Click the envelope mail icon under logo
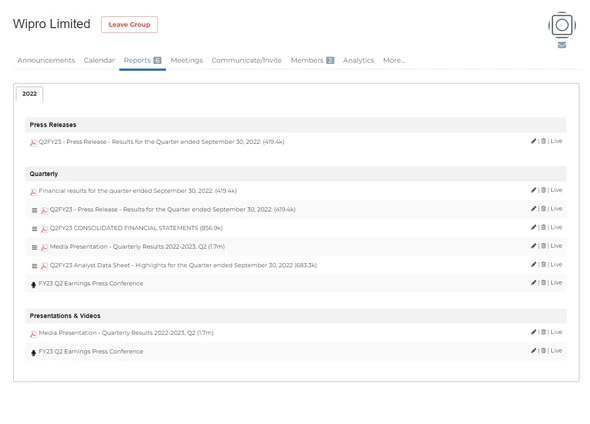 pyautogui.click(x=562, y=45)
